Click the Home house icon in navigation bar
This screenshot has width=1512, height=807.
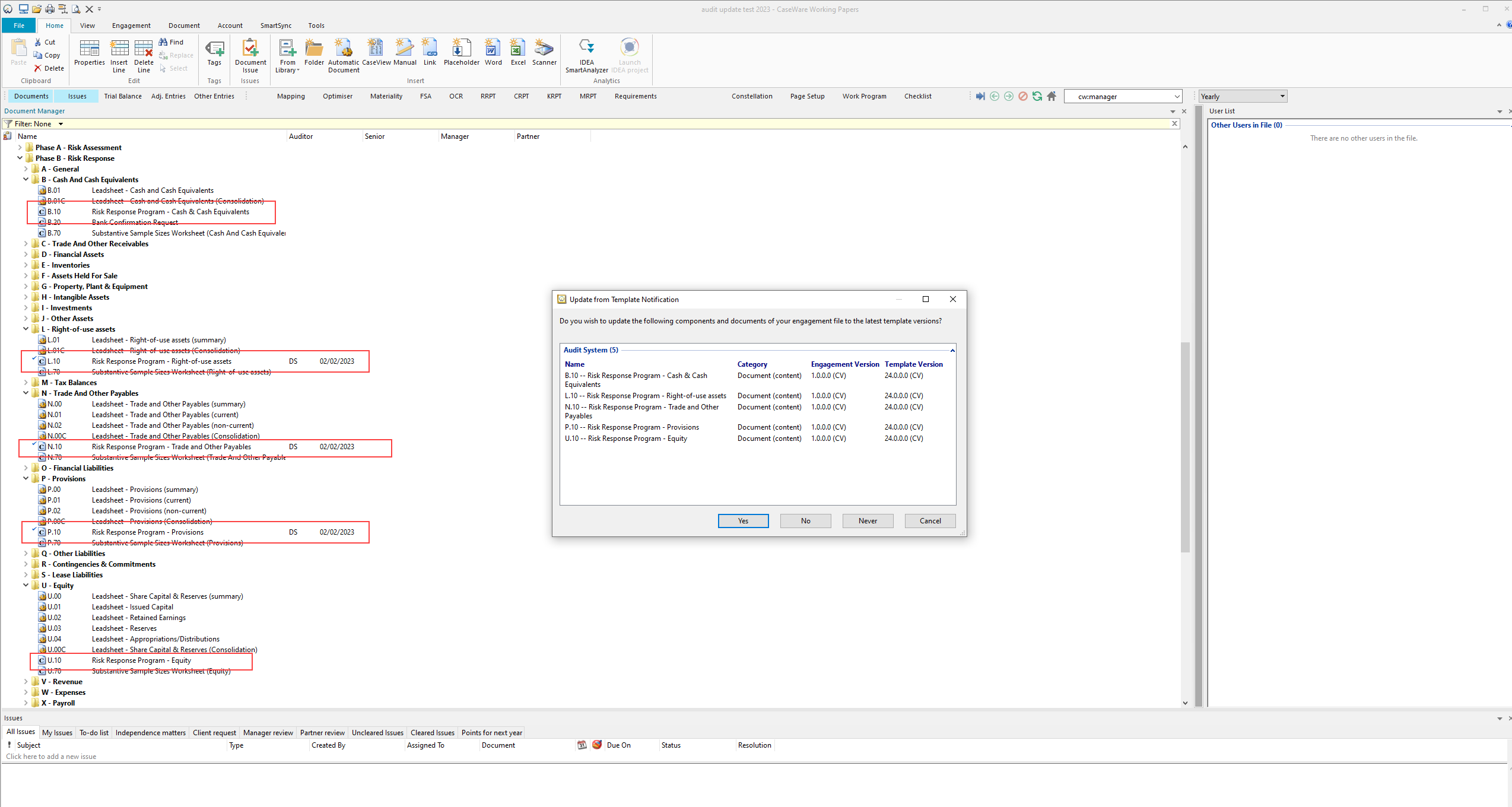(1052, 96)
